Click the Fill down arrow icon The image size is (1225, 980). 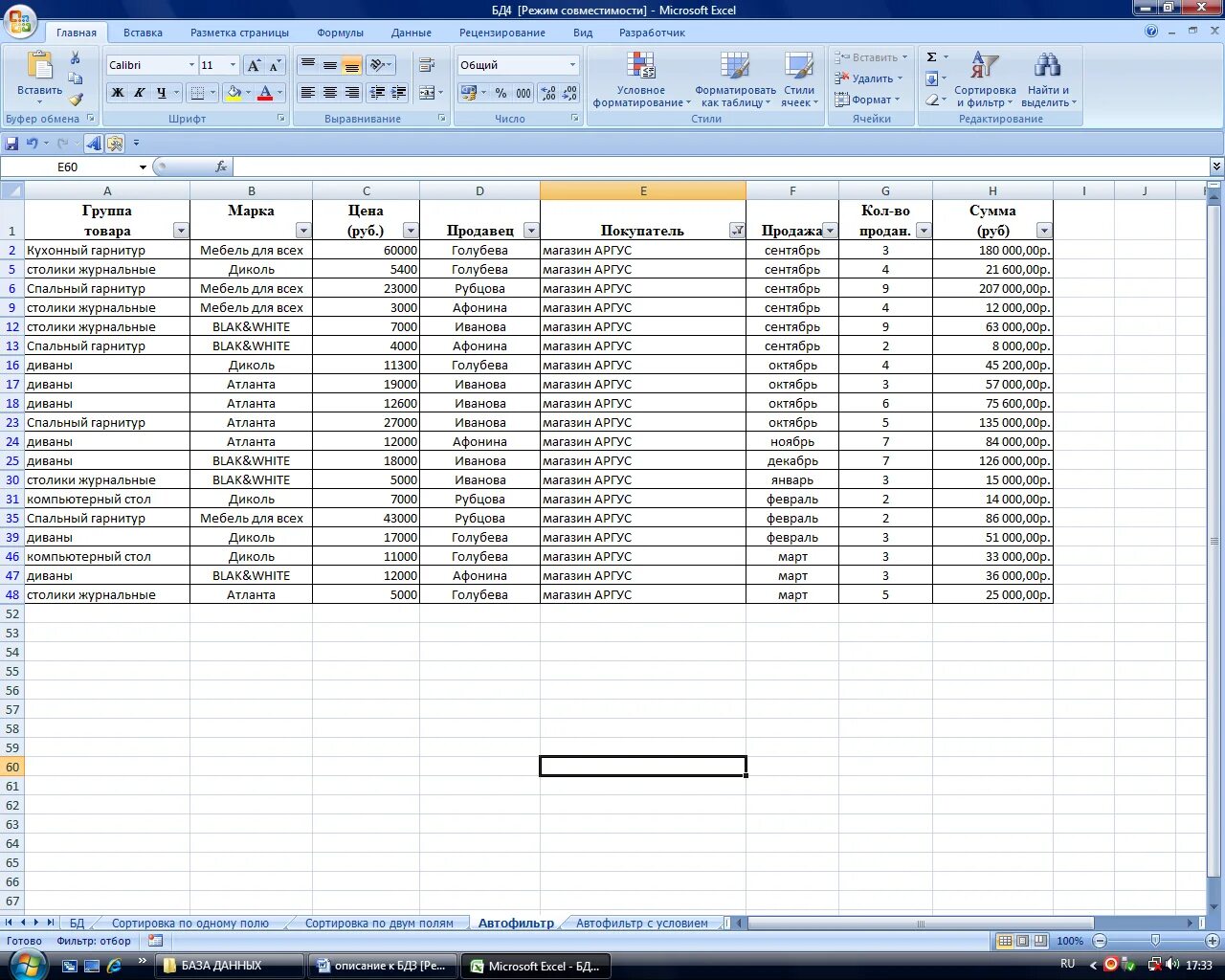(x=931, y=78)
